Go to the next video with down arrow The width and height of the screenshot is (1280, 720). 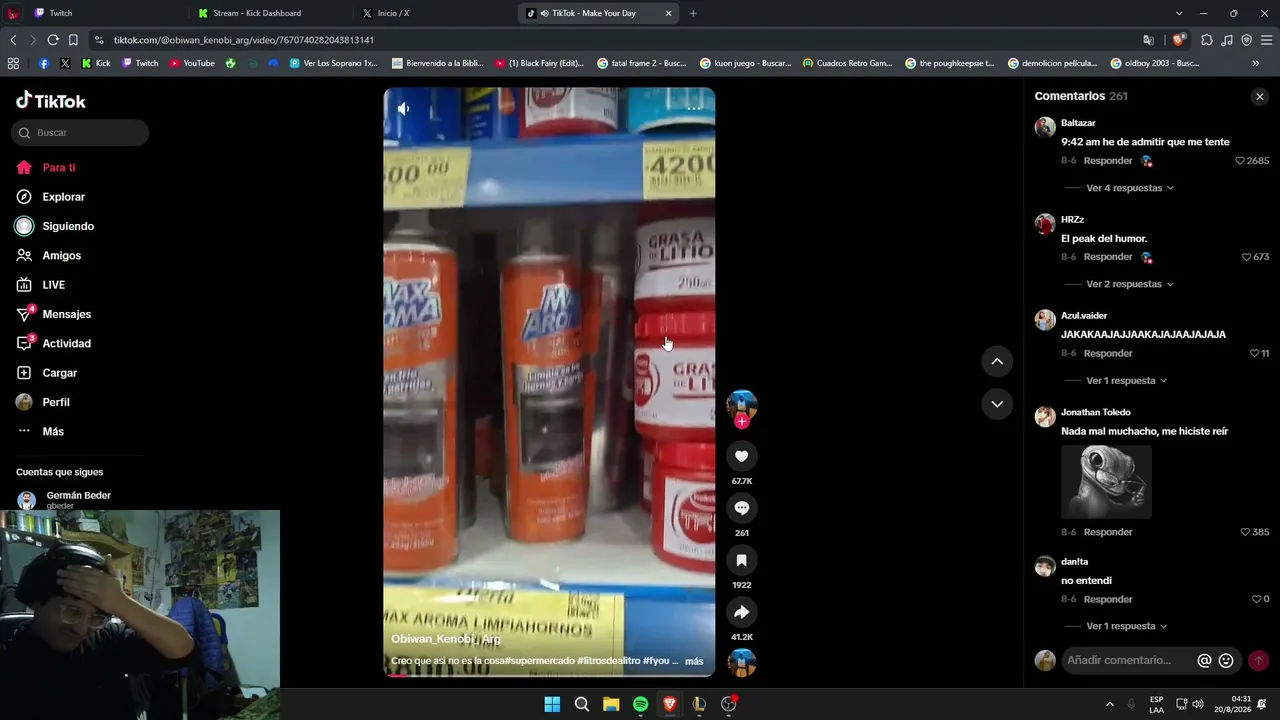coord(997,404)
